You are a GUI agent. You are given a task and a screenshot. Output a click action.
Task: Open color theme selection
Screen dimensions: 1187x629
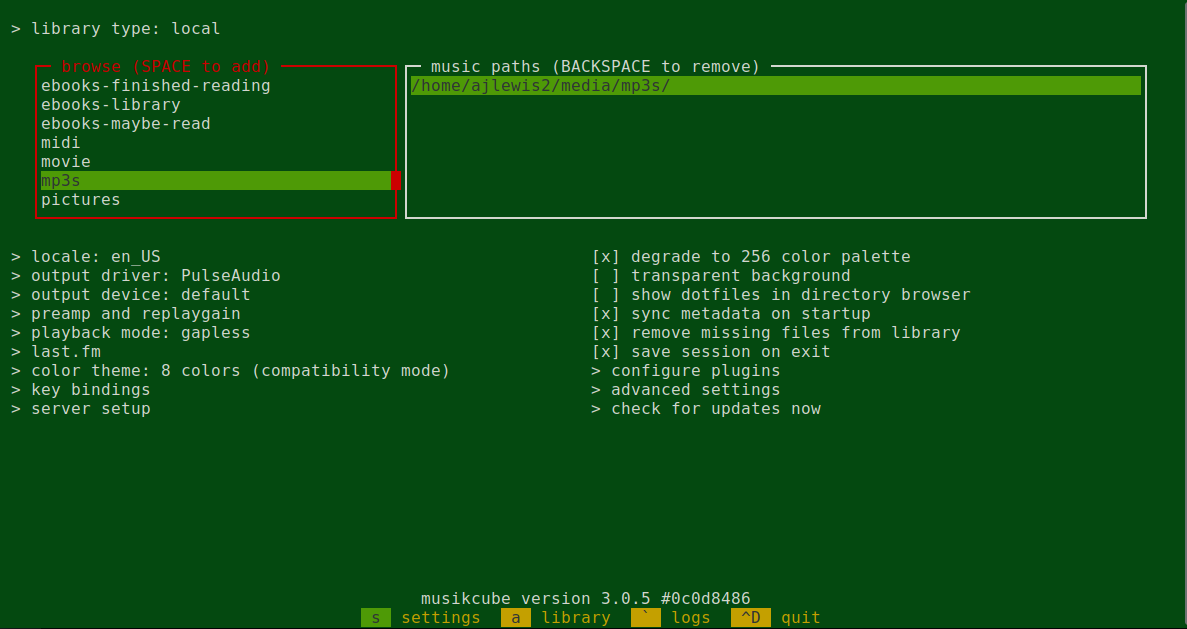[x=230, y=370]
